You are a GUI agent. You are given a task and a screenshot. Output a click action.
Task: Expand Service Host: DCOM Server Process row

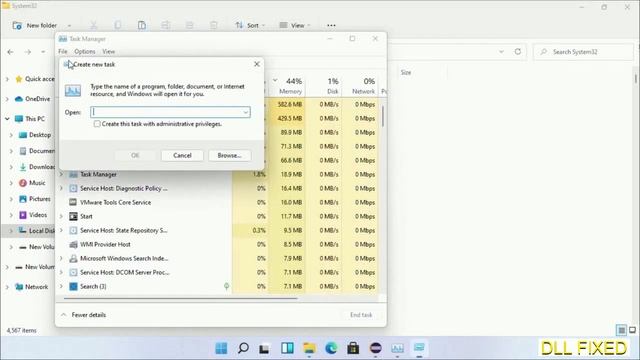point(61,272)
